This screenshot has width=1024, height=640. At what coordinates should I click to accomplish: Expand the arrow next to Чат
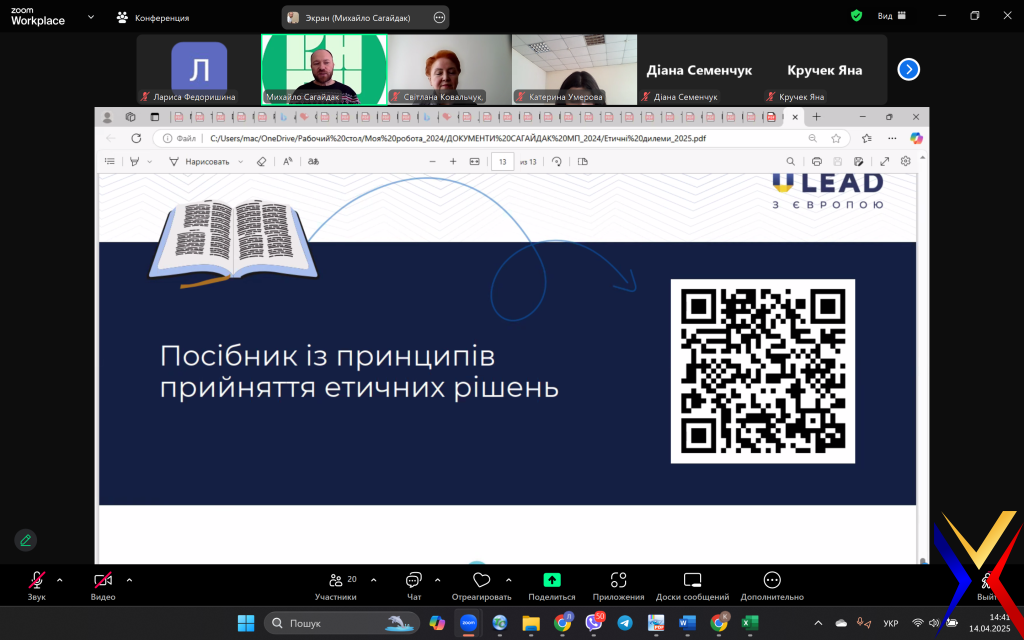coord(438,580)
